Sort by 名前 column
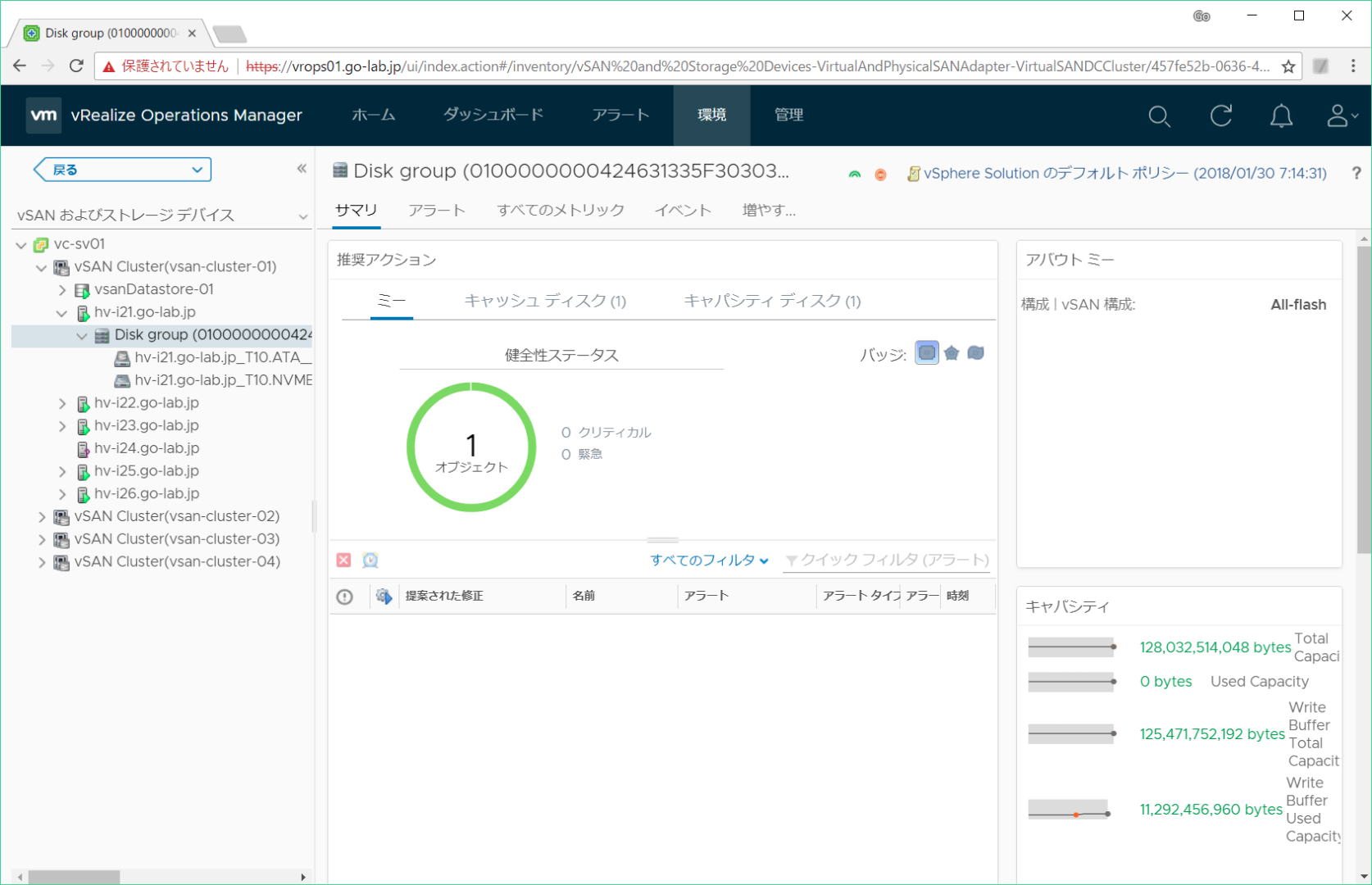 tap(584, 597)
